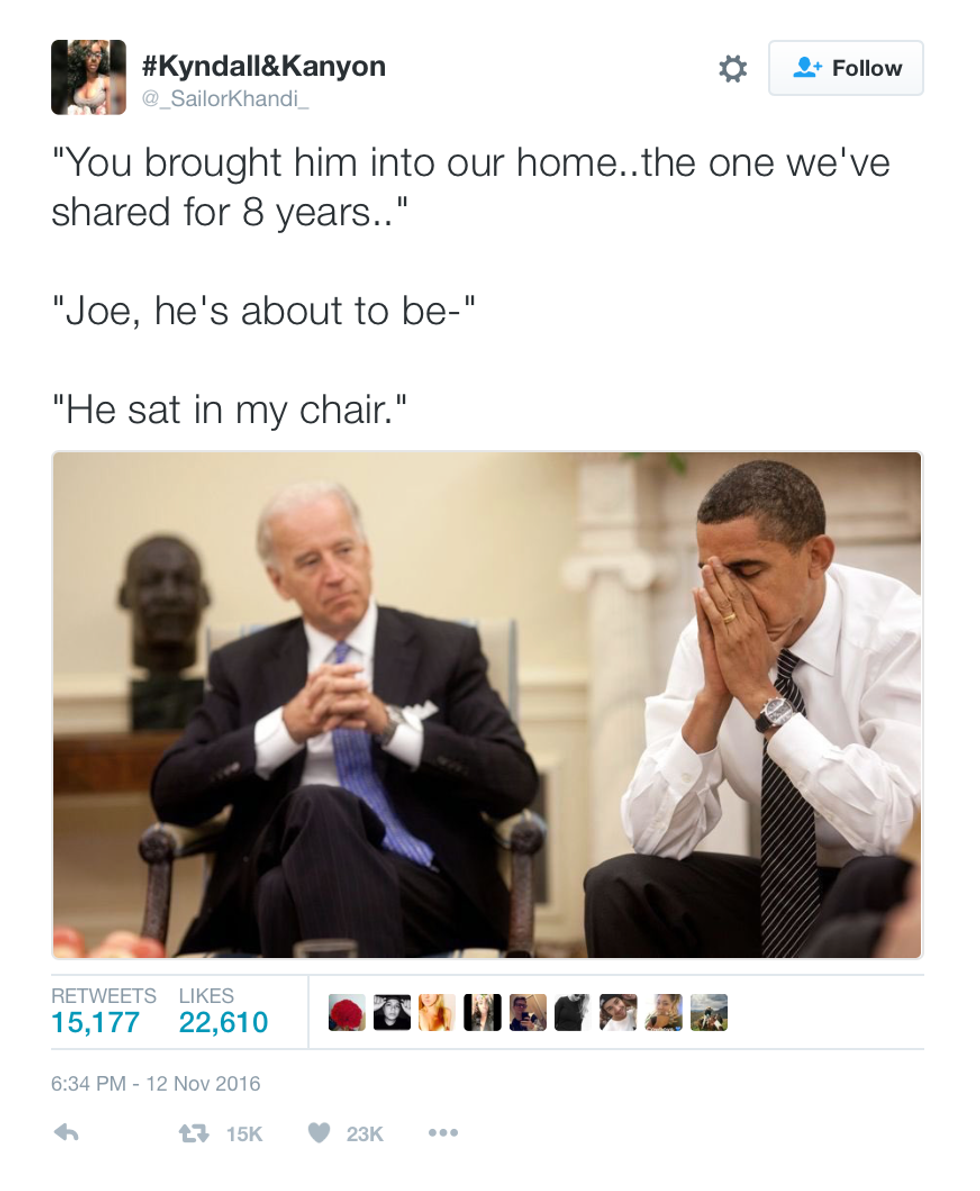The image size is (980, 1191).
Task: Open the dark silhouette liker avatar
Action: click(573, 1013)
